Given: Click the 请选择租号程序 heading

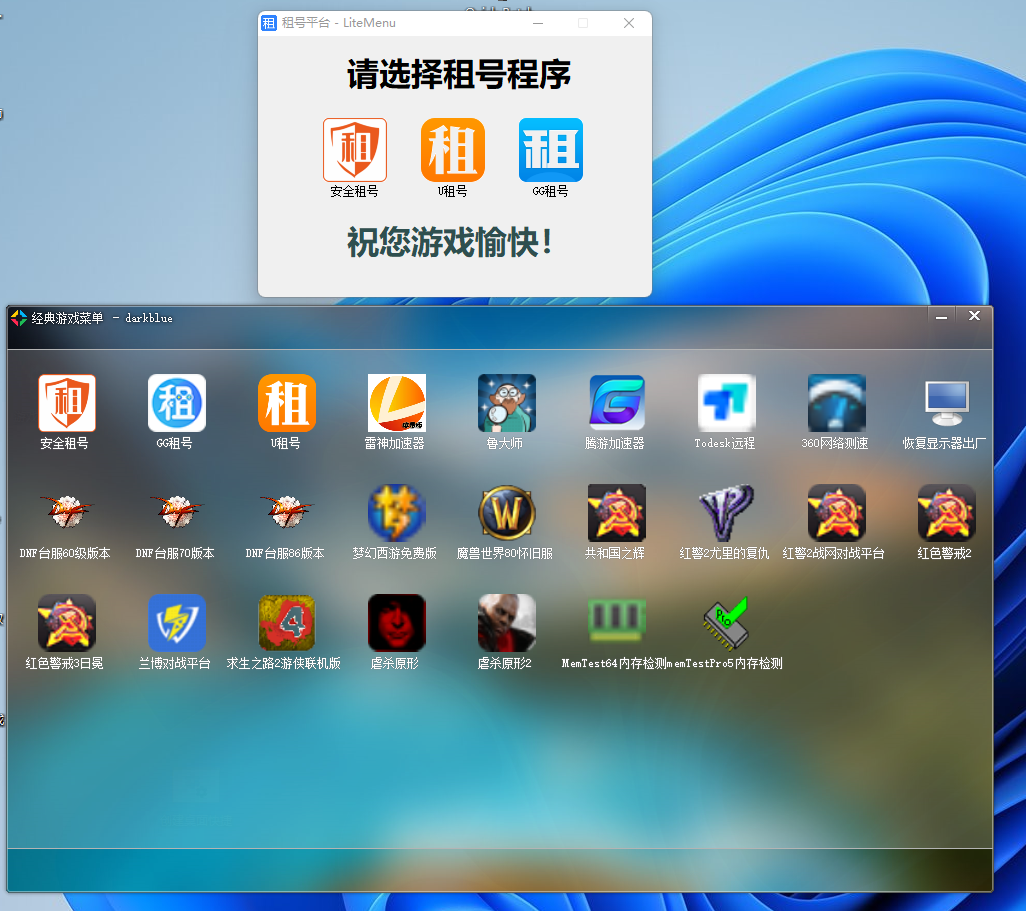Looking at the screenshot, I should tap(459, 74).
